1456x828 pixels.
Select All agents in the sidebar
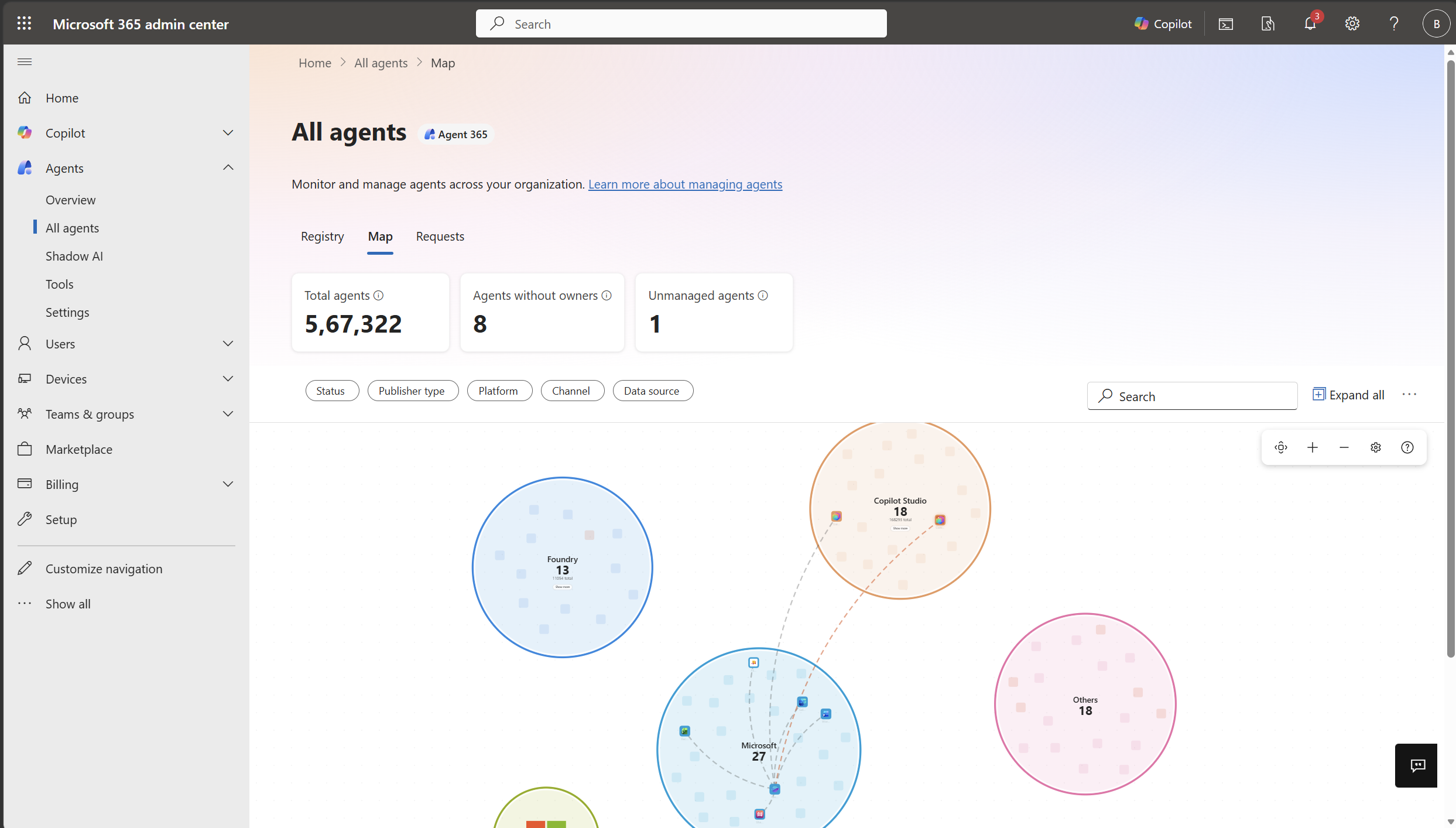point(72,228)
